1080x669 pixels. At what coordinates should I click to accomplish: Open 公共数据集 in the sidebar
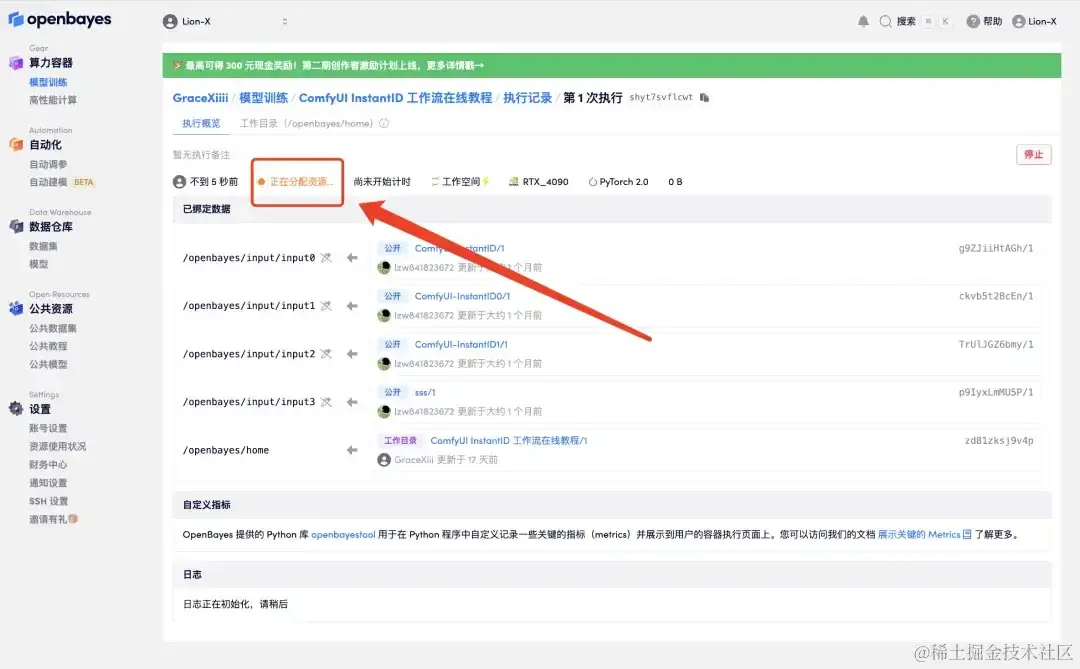point(53,328)
